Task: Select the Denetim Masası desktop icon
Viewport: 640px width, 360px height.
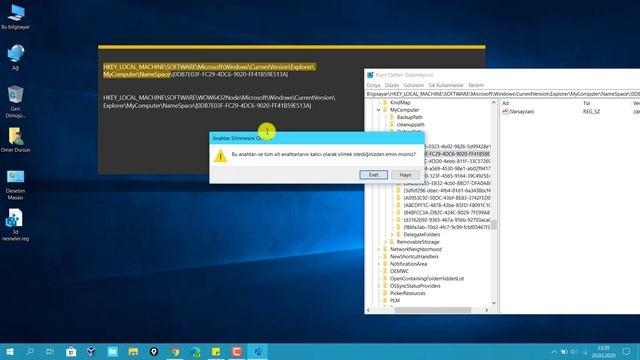Action: tap(16, 184)
